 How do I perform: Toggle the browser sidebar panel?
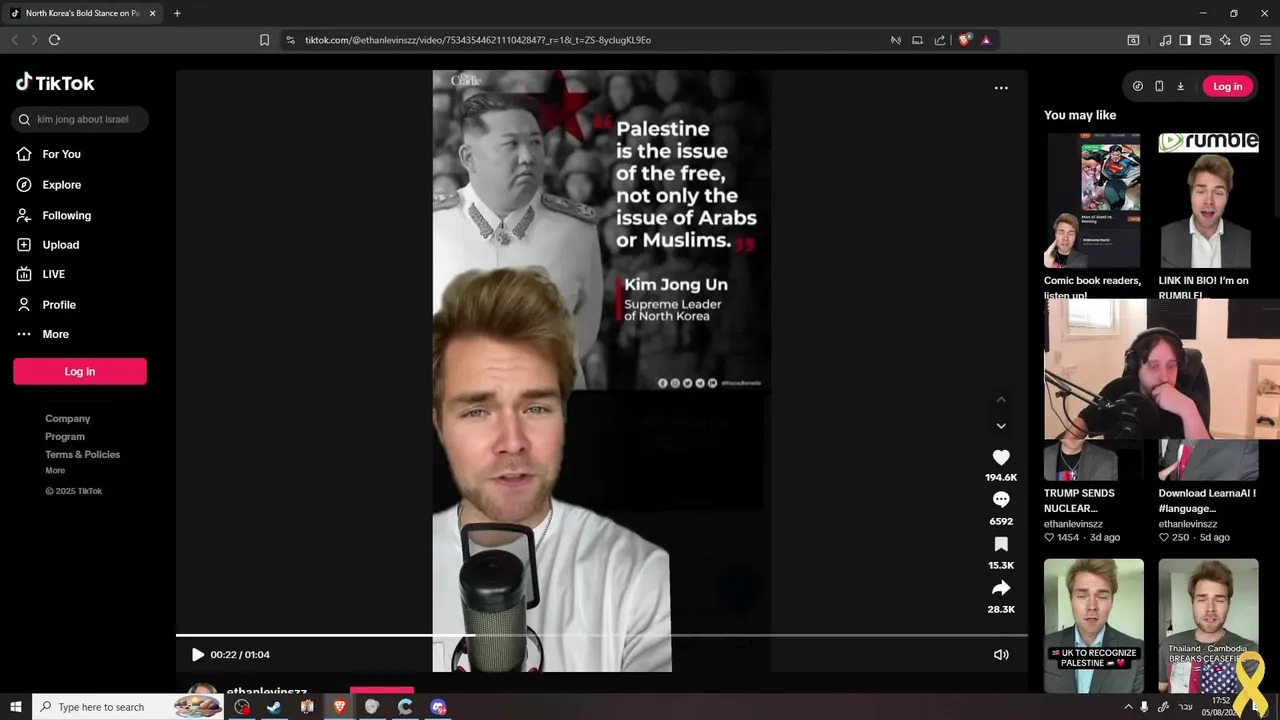point(1185,40)
